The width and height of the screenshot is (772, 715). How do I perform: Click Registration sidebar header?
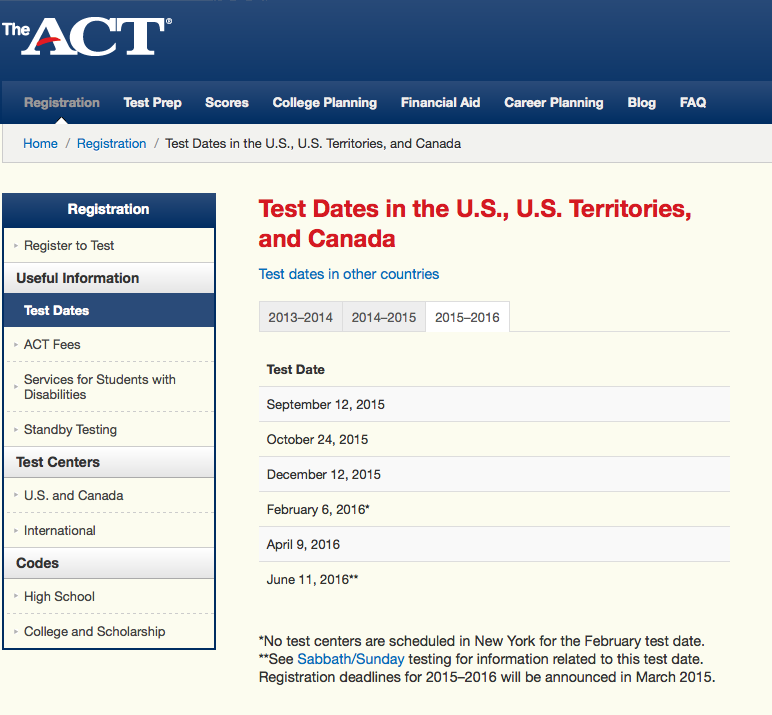click(x=109, y=209)
